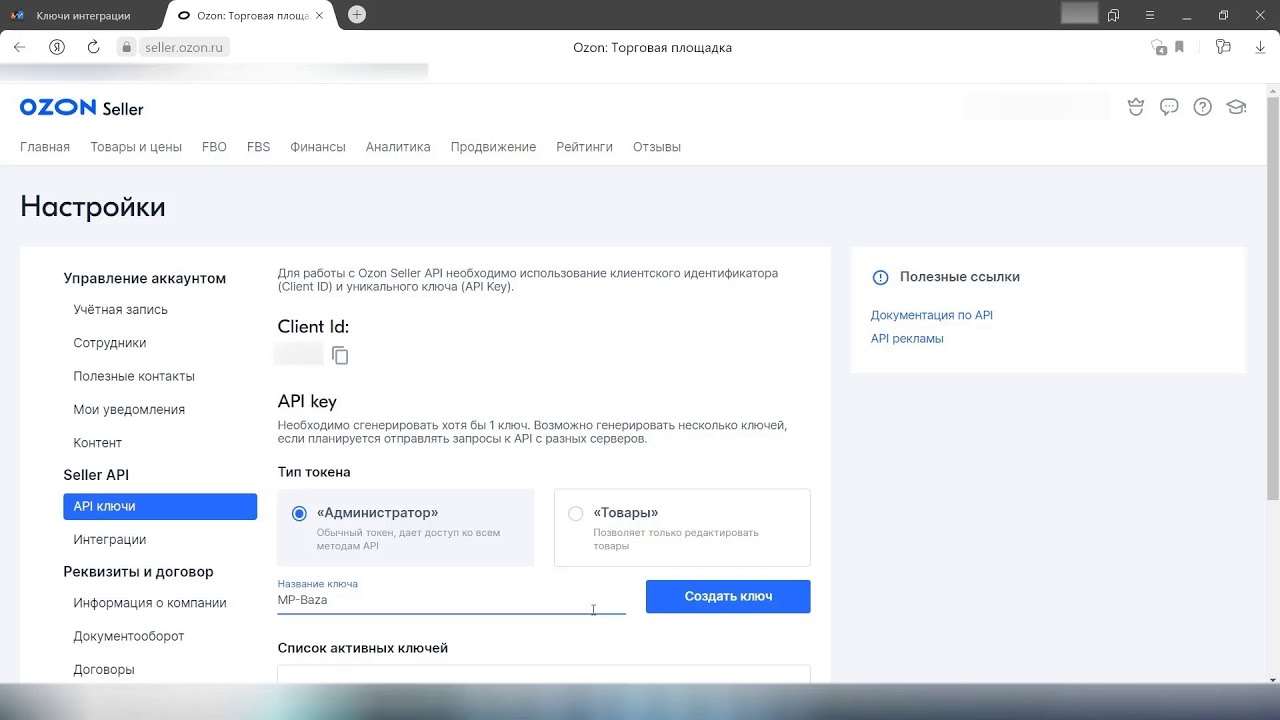Open Рейтинги menu

tap(584, 146)
